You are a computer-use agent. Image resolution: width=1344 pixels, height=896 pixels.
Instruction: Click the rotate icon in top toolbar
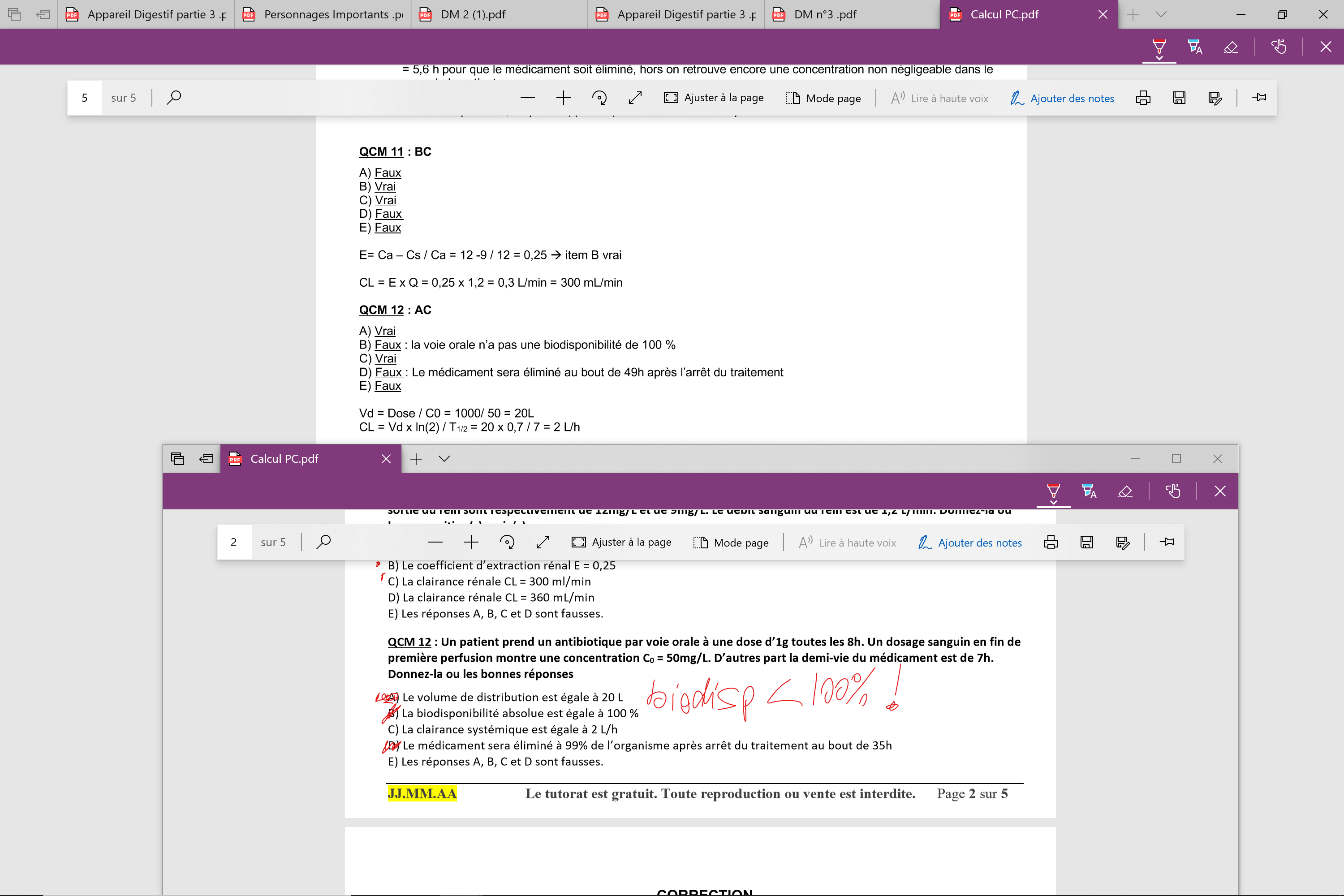(x=599, y=98)
